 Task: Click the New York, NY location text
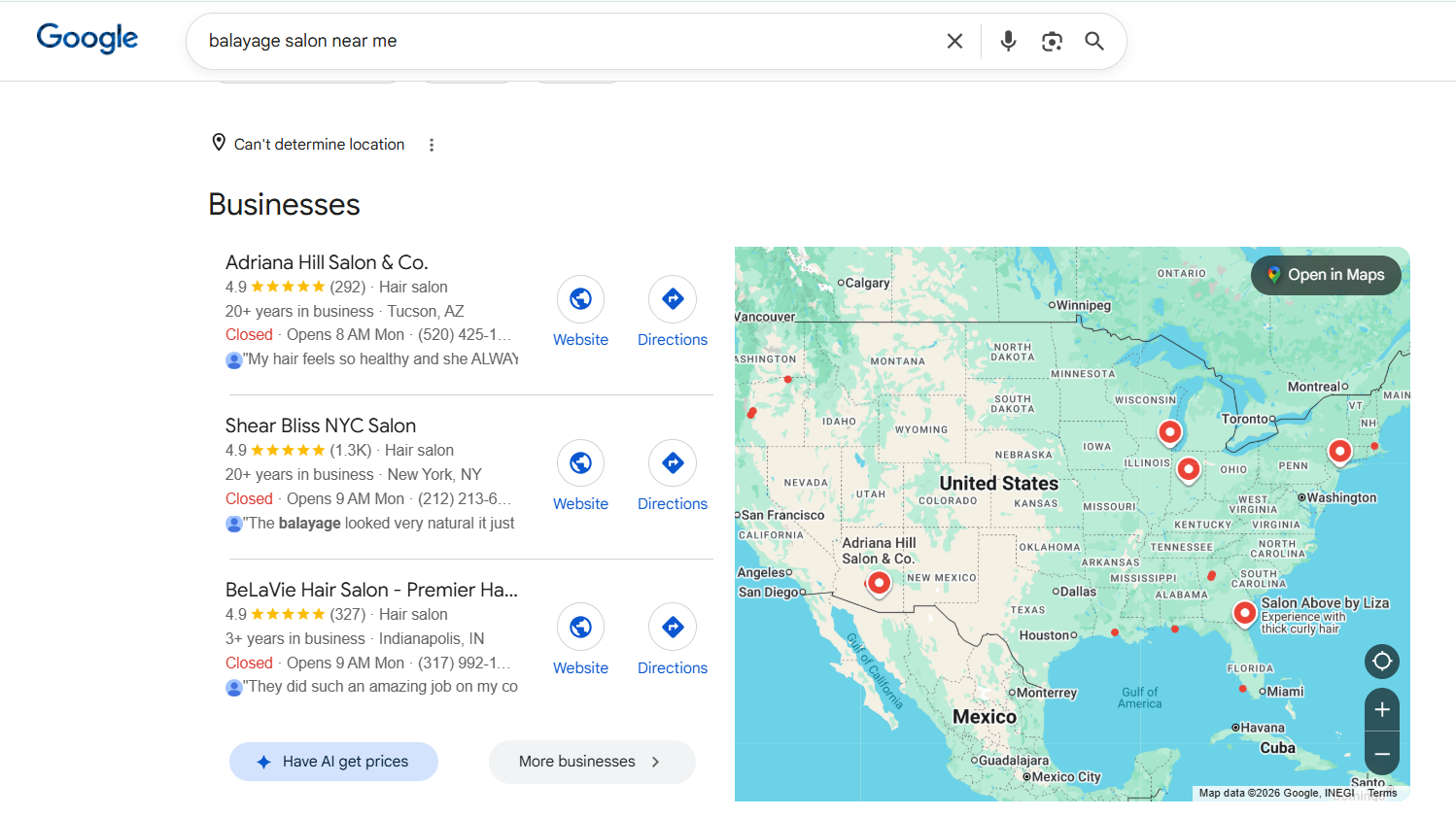tap(434, 475)
